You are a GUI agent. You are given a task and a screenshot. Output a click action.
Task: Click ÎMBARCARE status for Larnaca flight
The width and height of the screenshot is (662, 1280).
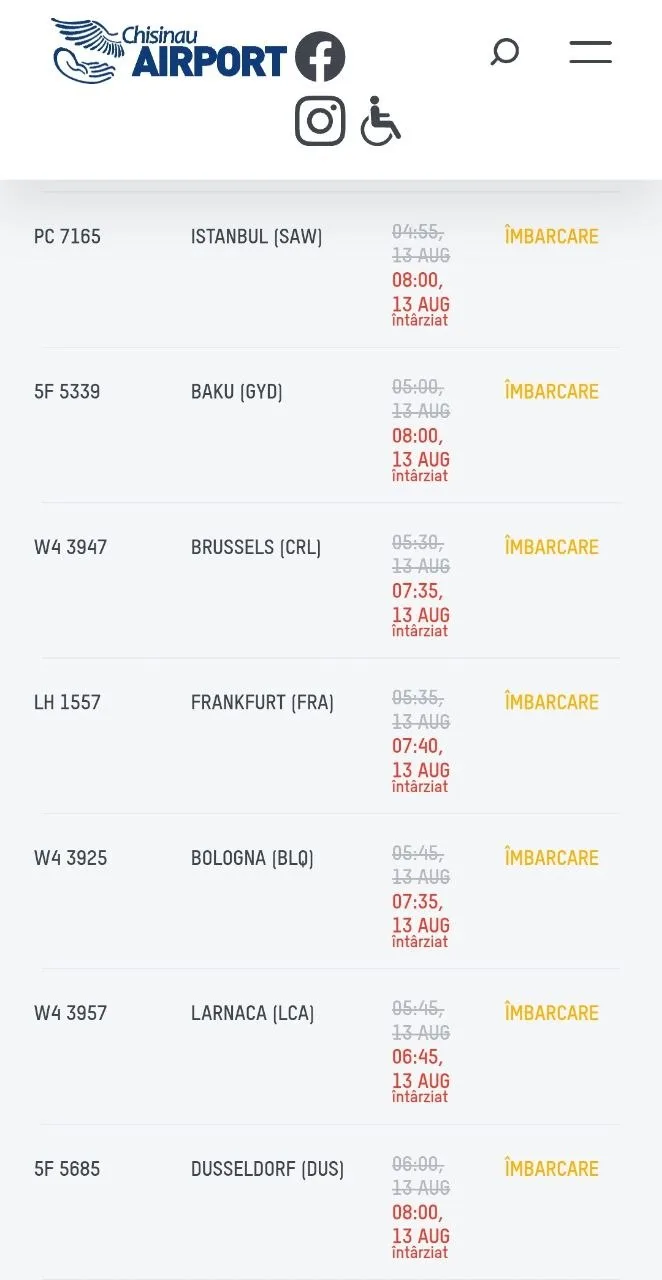click(x=552, y=1013)
